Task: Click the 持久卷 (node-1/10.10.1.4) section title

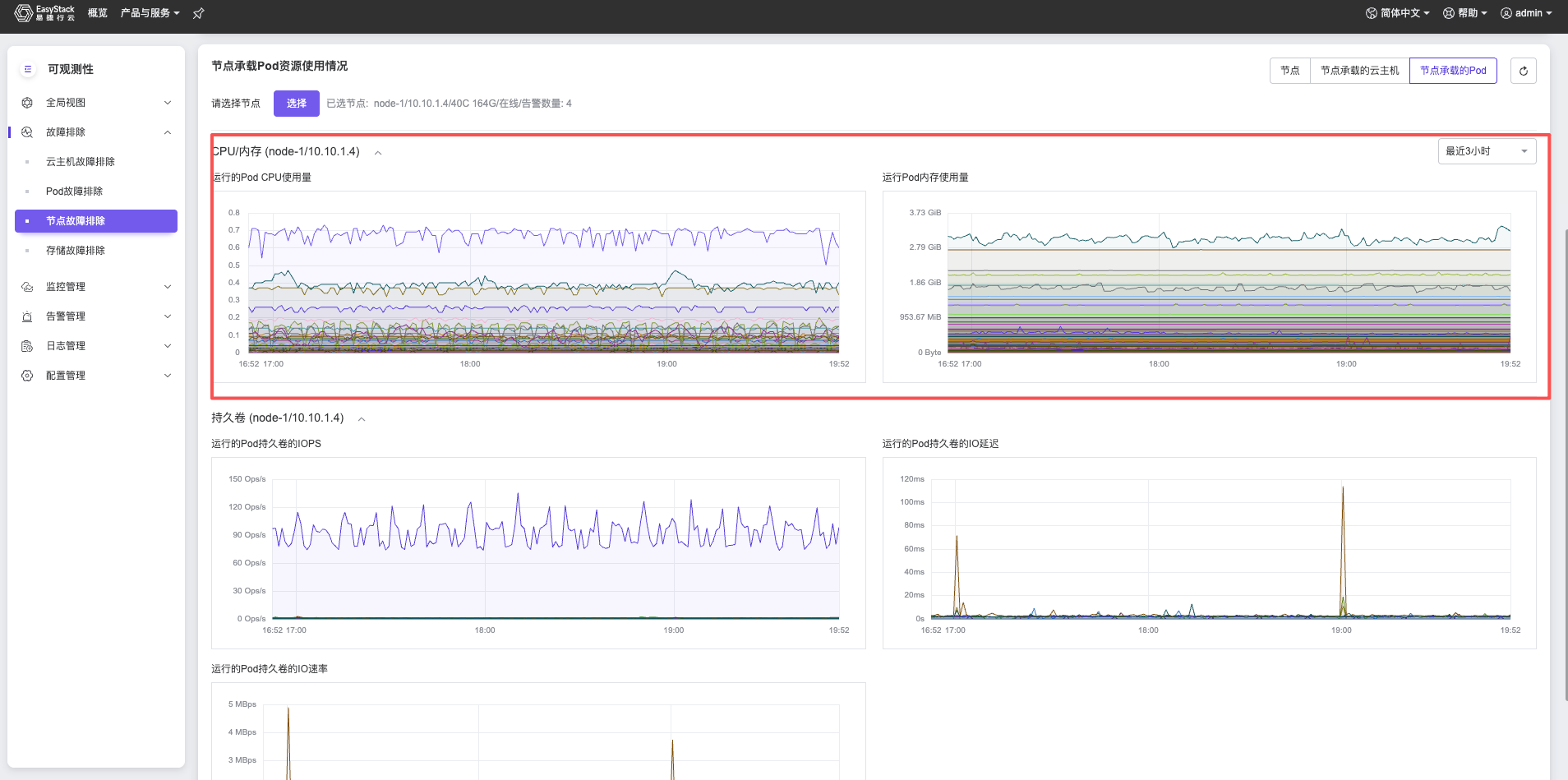Action: point(278,418)
